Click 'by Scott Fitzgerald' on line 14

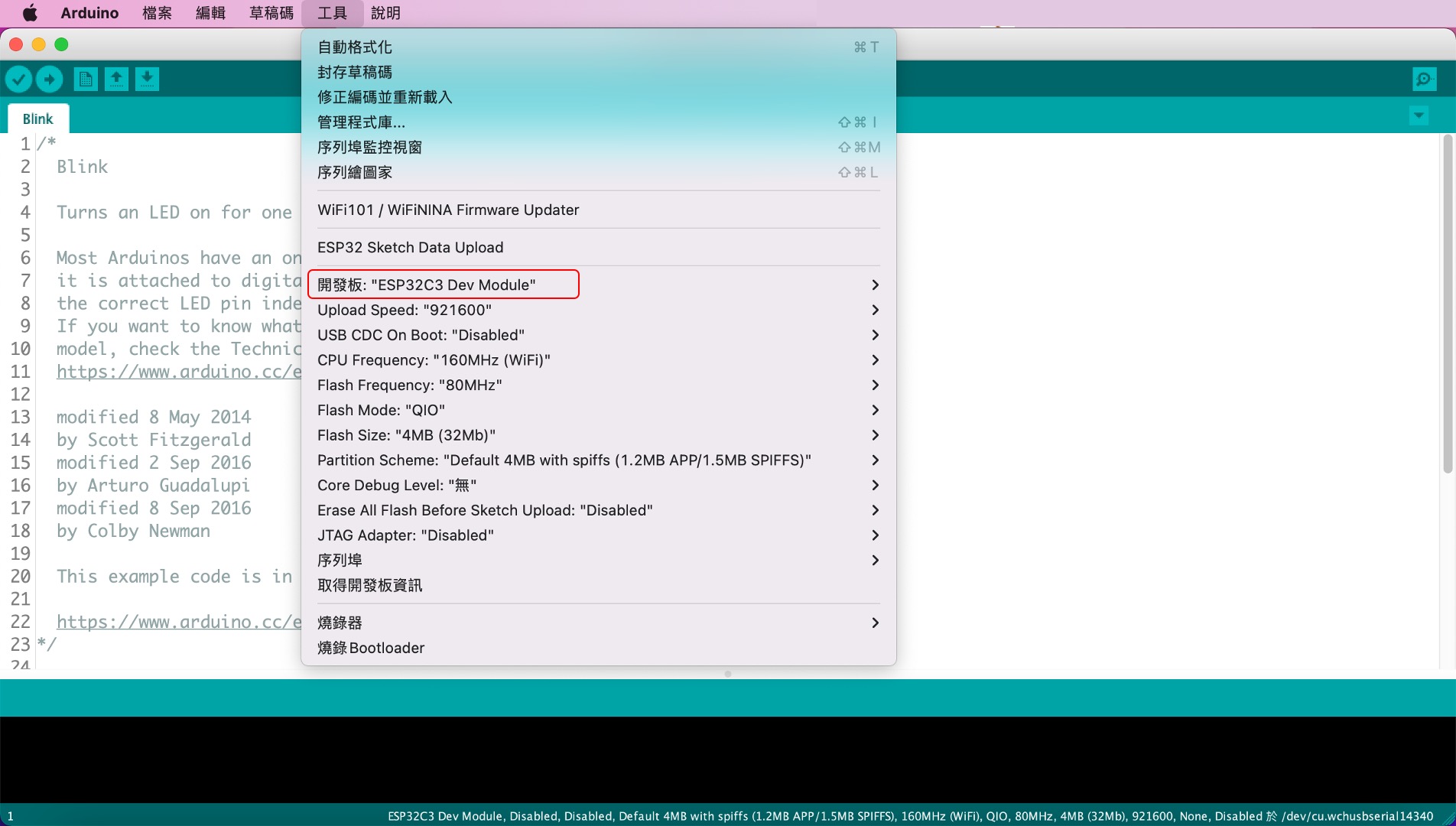(154, 440)
